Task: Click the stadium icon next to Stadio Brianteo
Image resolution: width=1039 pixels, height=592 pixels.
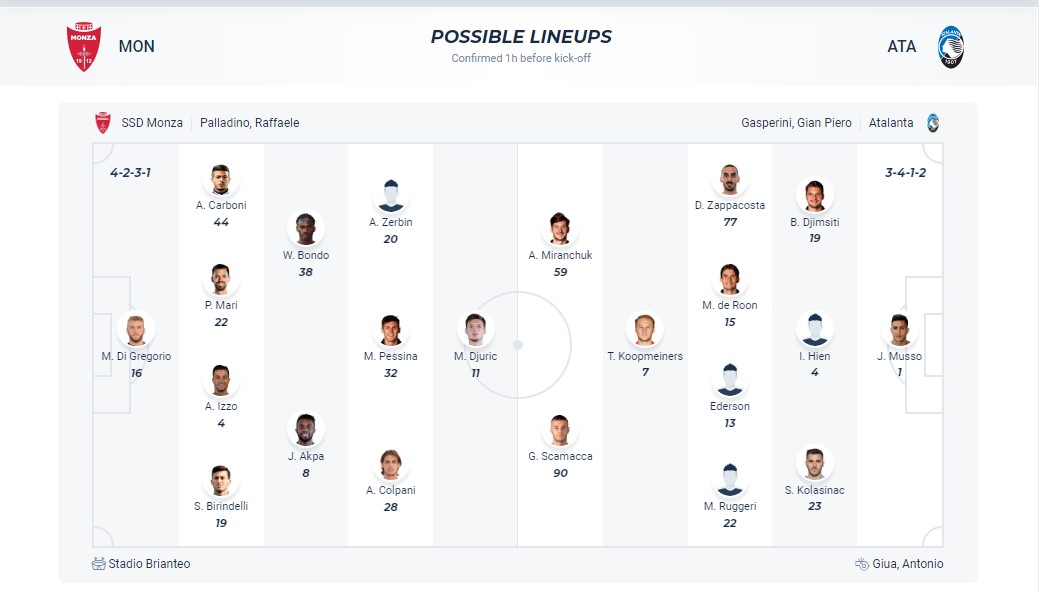Action: [98, 564]
